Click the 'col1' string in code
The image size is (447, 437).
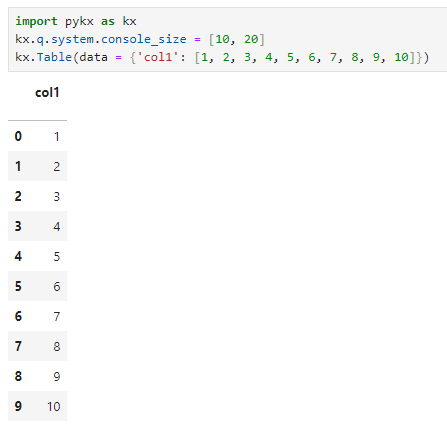click(x=158, y=57)
